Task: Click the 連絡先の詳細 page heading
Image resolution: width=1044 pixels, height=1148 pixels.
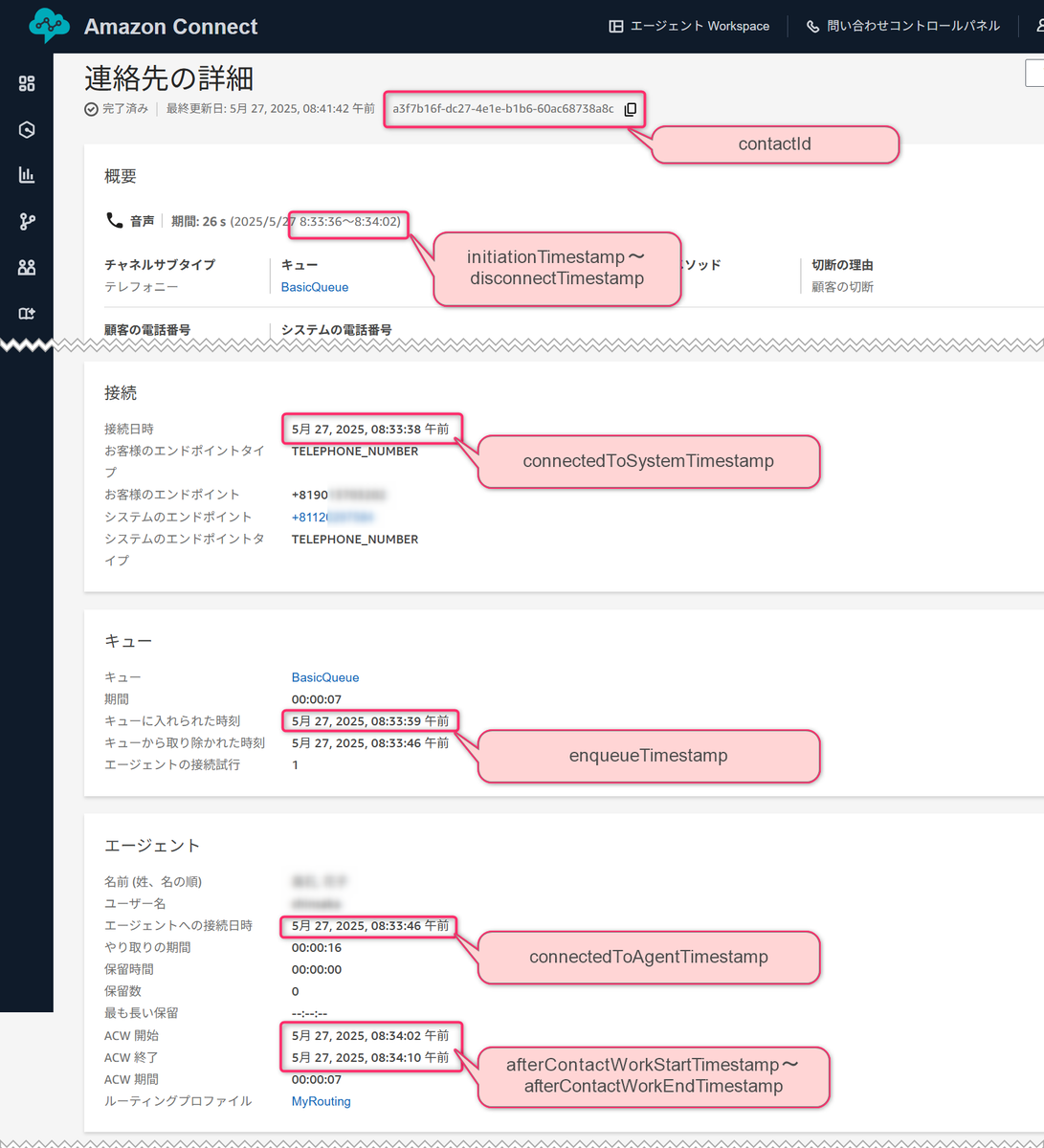Action: (168, 77)
